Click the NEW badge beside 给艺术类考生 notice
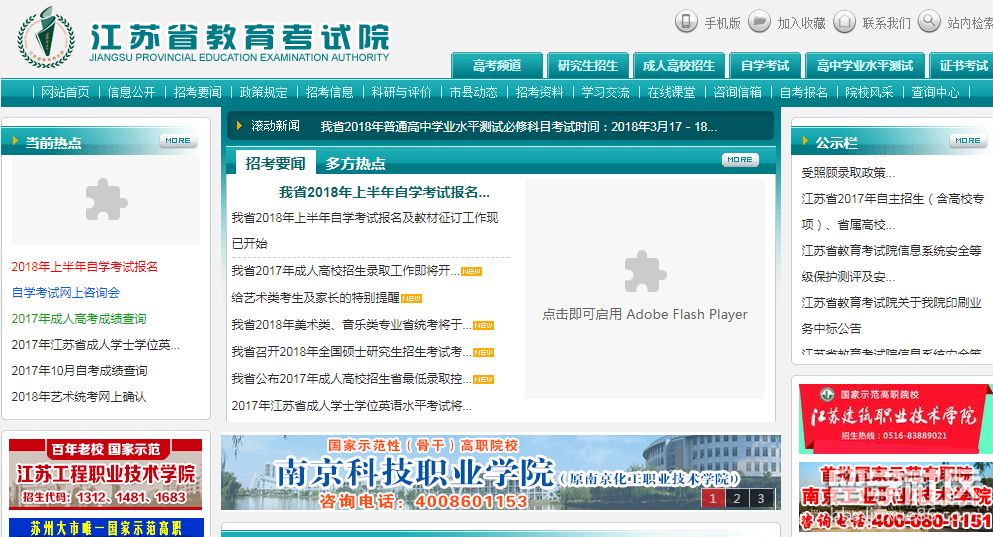993x537 pixels. pyautogui.click(x=411, y=298)
